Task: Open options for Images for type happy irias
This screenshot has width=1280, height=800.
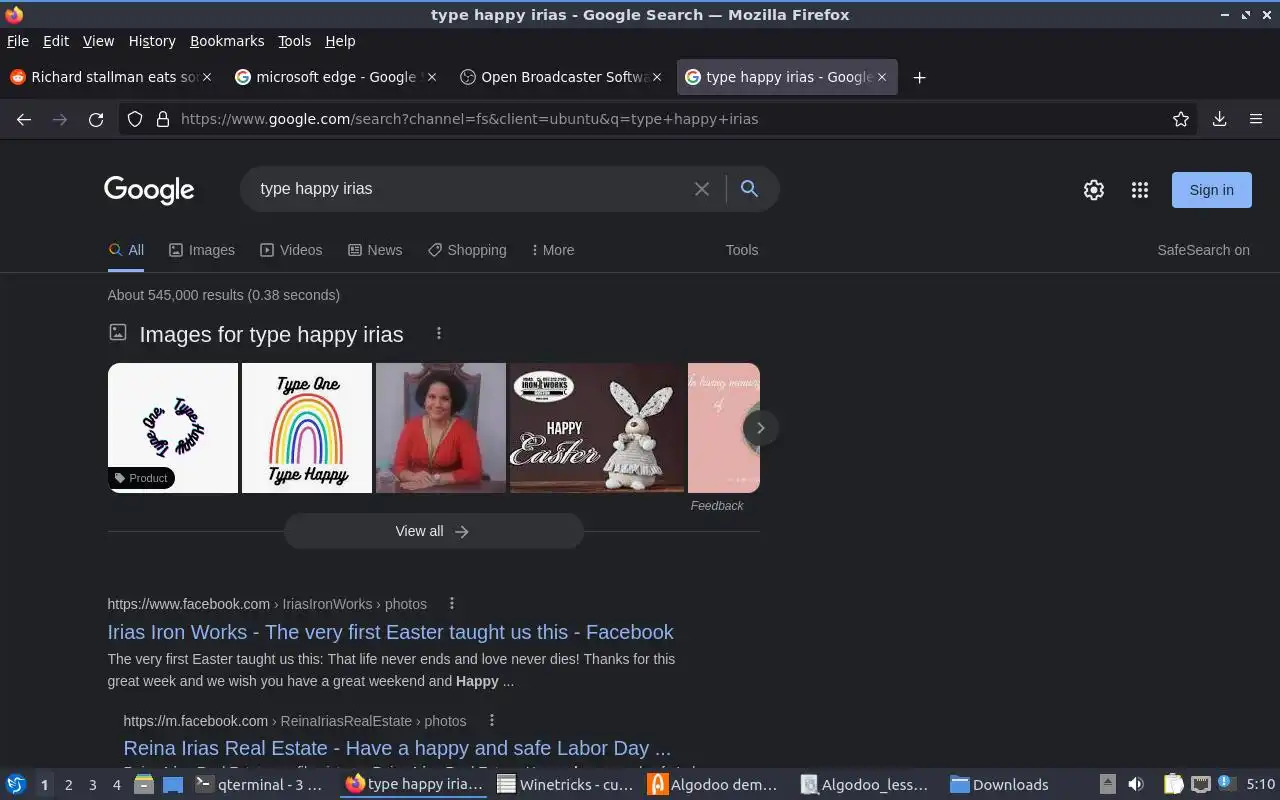Action: [x=438, y=334]
